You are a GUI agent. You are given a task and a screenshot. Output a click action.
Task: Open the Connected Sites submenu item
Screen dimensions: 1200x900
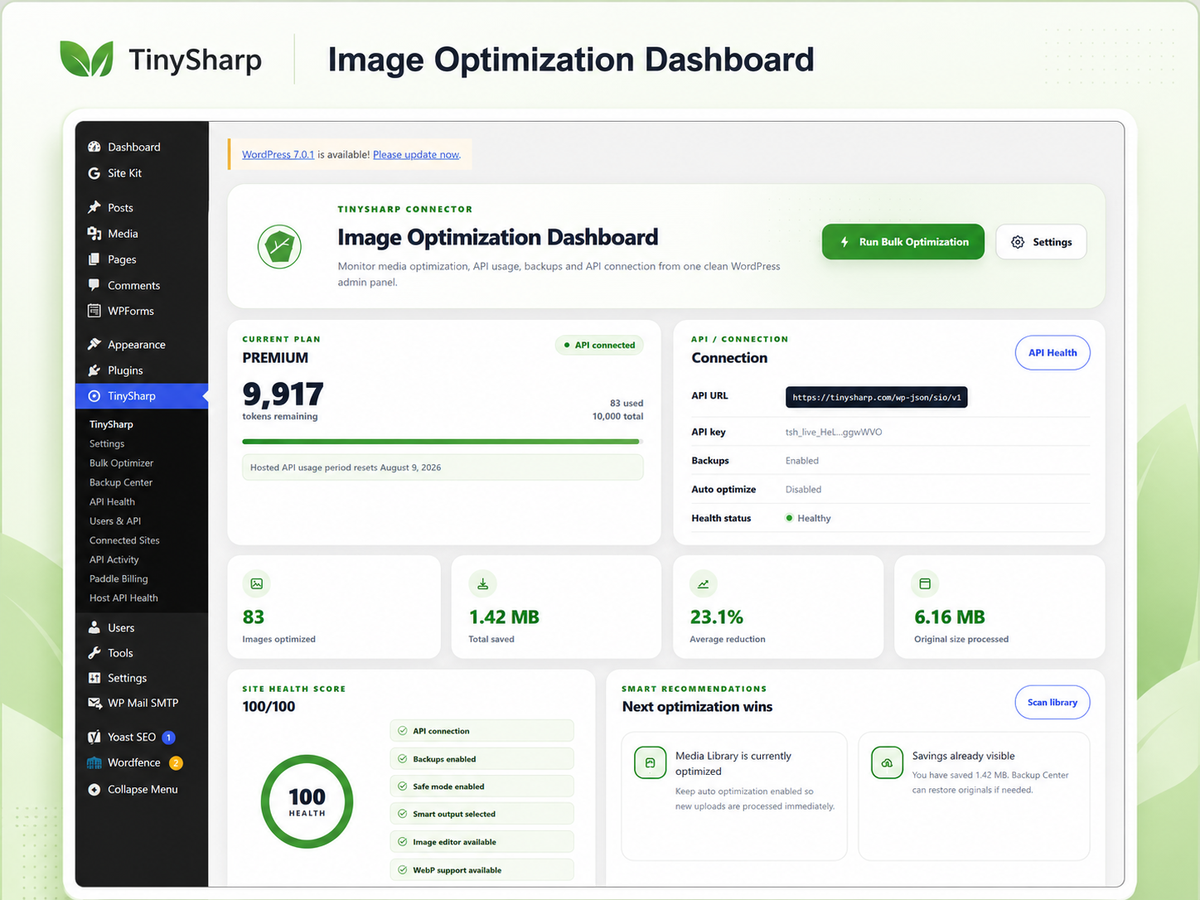pos(124,540)
